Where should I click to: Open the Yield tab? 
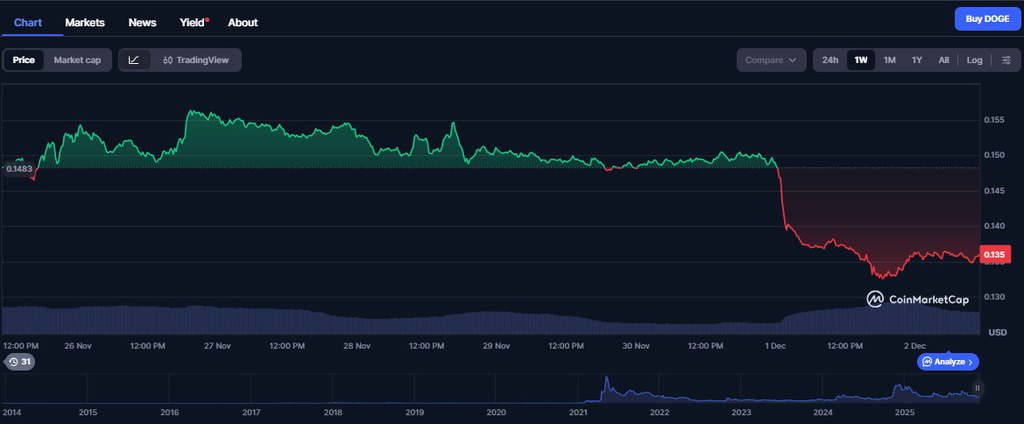click(193, 22)
